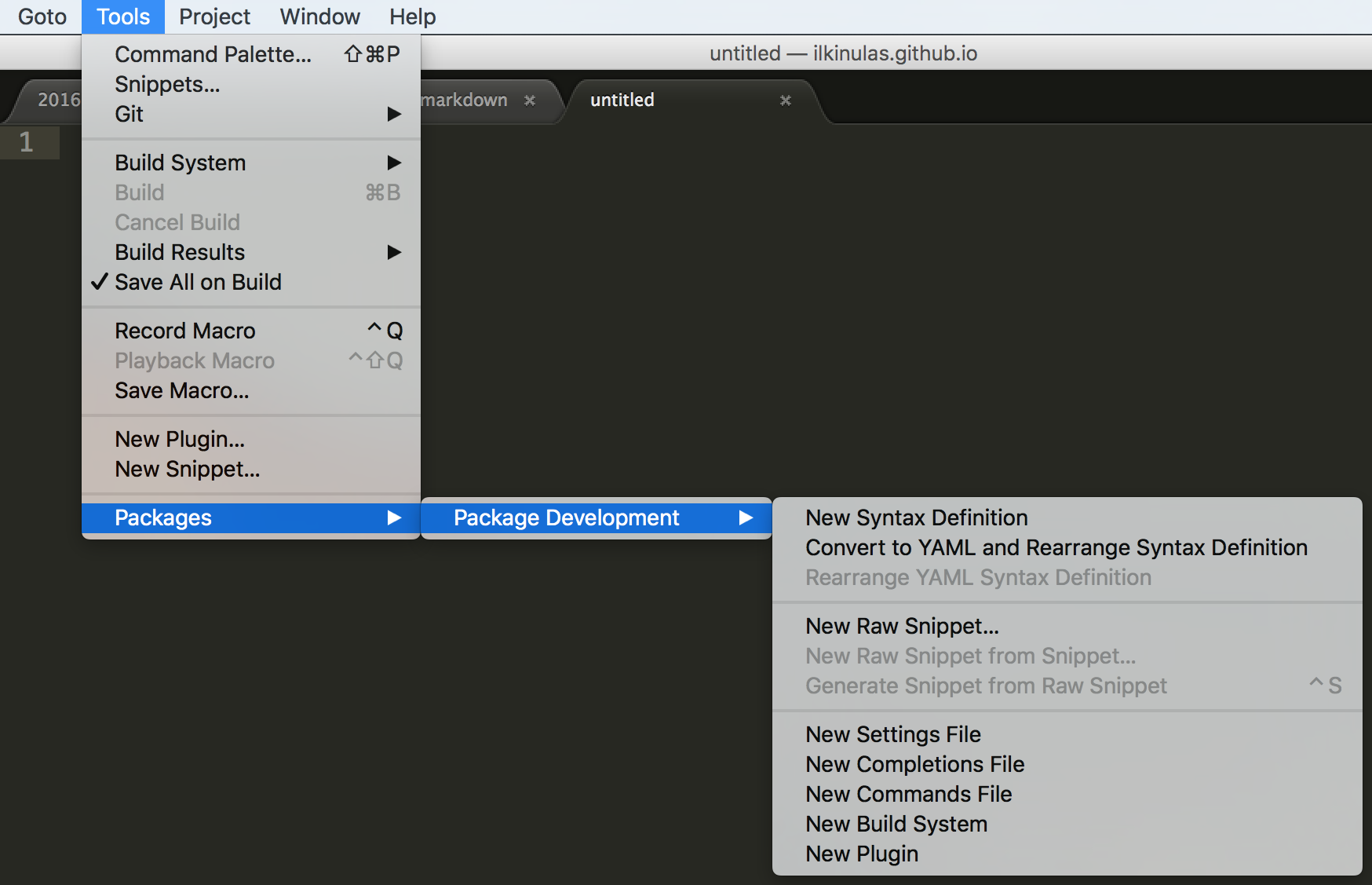The width and height of the screenshot is (1372, 885).
Task: Open the Help menu
Action: 412,16
